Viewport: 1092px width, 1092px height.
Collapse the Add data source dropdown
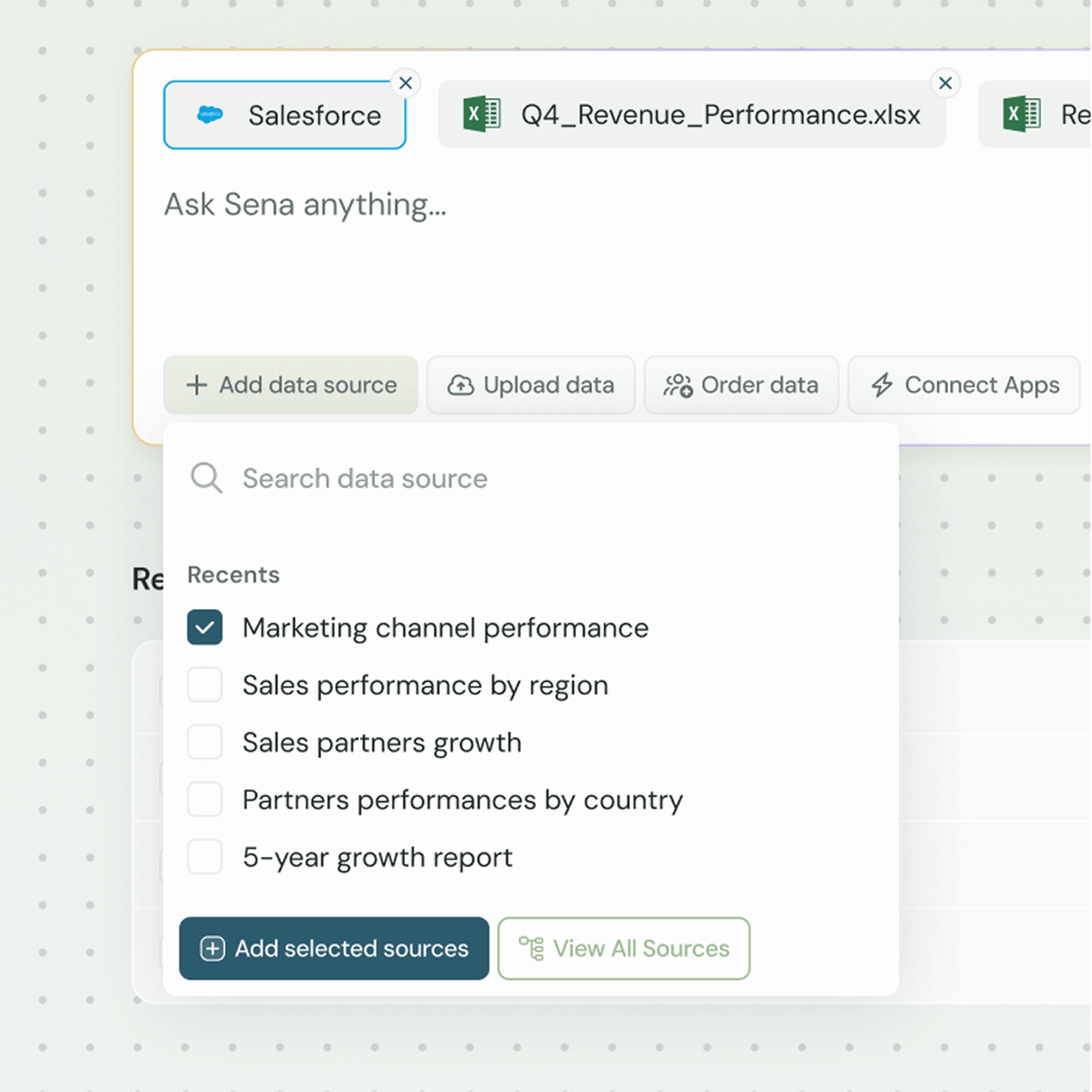tap(290, 385)
